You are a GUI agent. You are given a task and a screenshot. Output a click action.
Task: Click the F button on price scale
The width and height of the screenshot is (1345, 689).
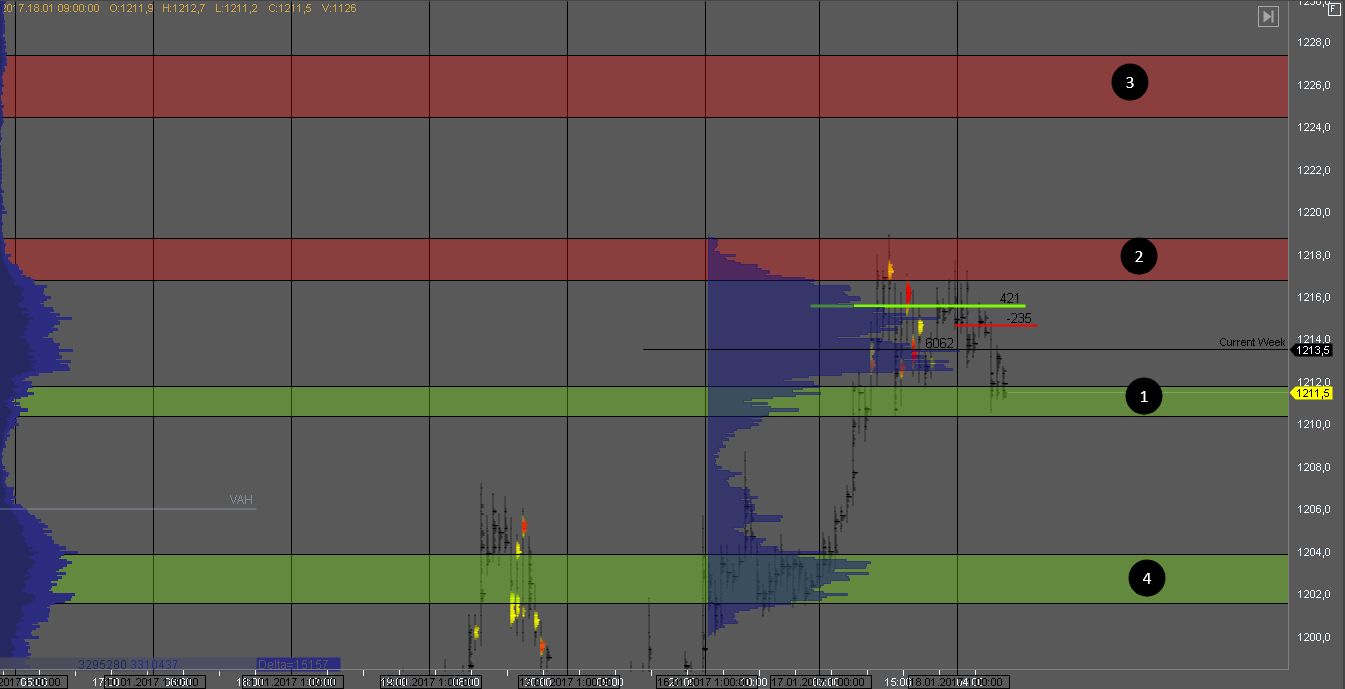point(1335,9)
